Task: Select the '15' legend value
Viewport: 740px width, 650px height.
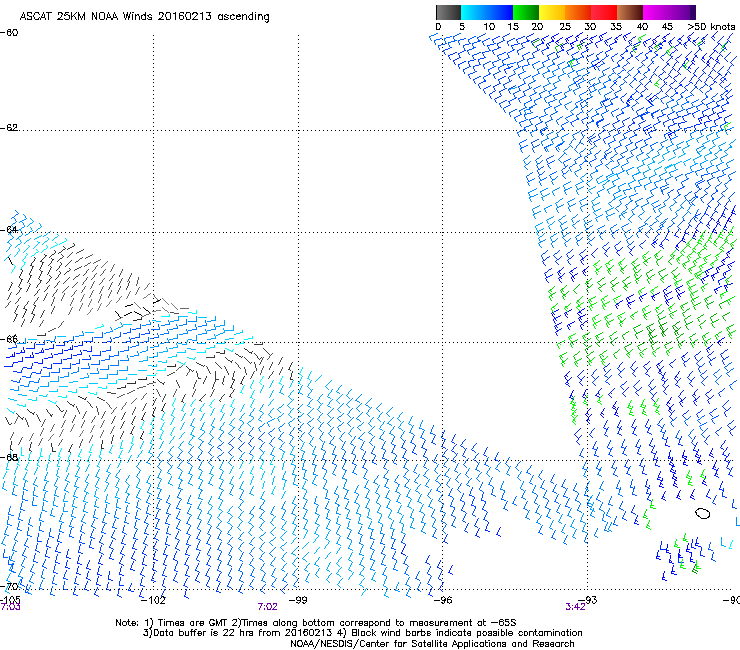Action: [513, 27]
